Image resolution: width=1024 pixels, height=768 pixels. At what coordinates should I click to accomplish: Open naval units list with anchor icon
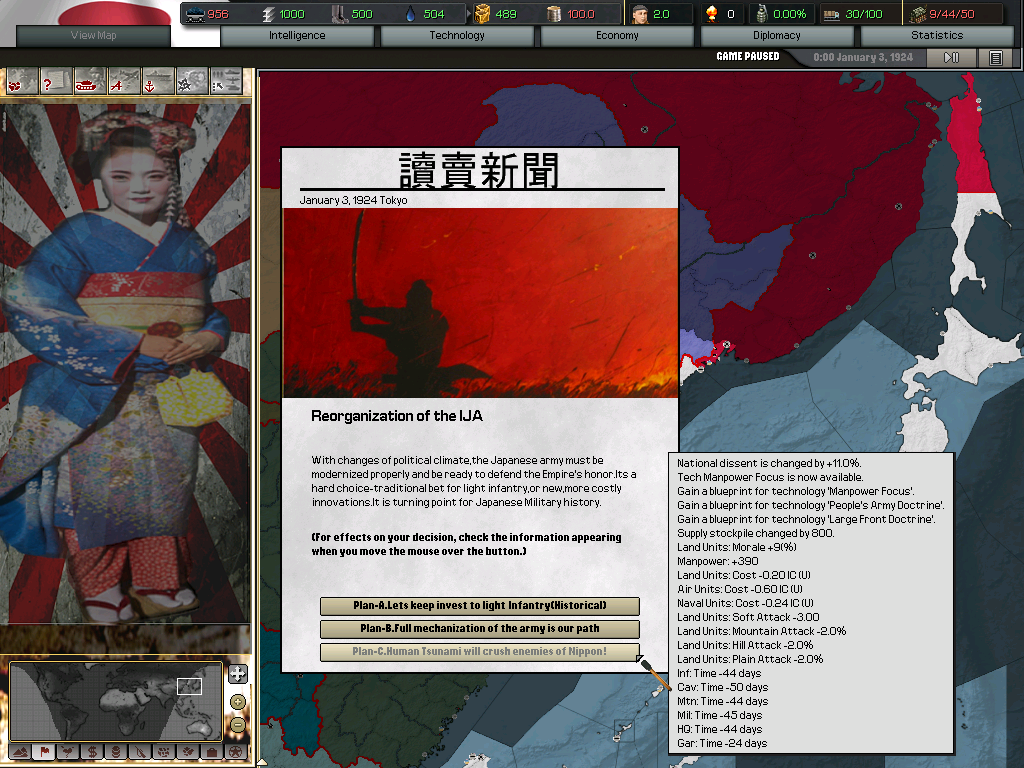pyautogui.click(x=157, y=81)
